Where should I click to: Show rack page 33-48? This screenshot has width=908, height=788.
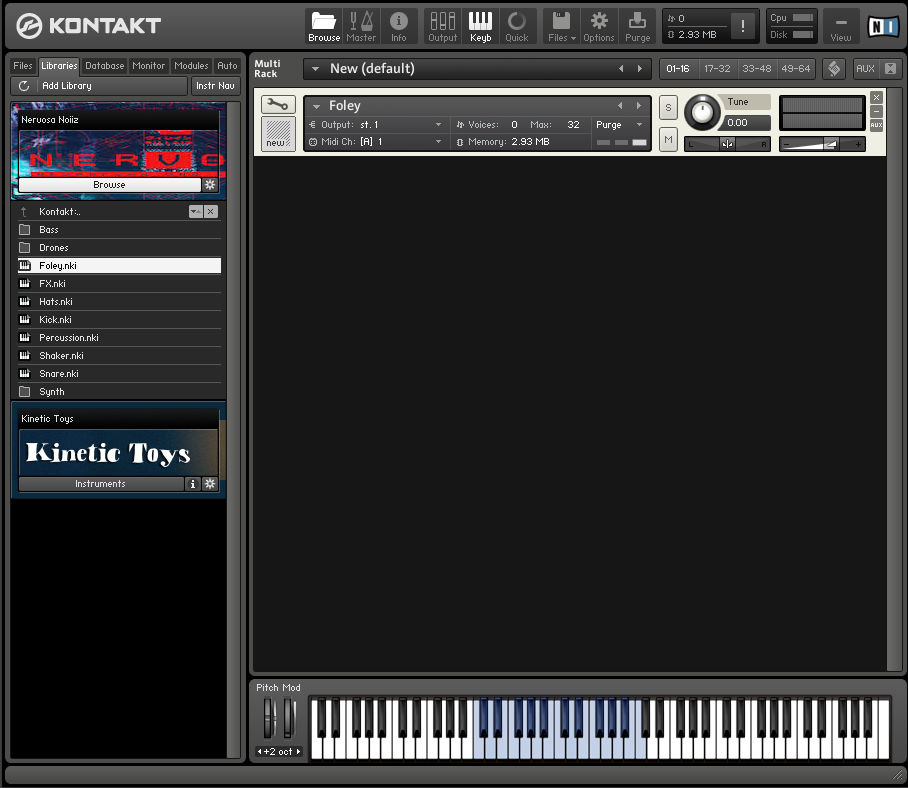[756, 68]
